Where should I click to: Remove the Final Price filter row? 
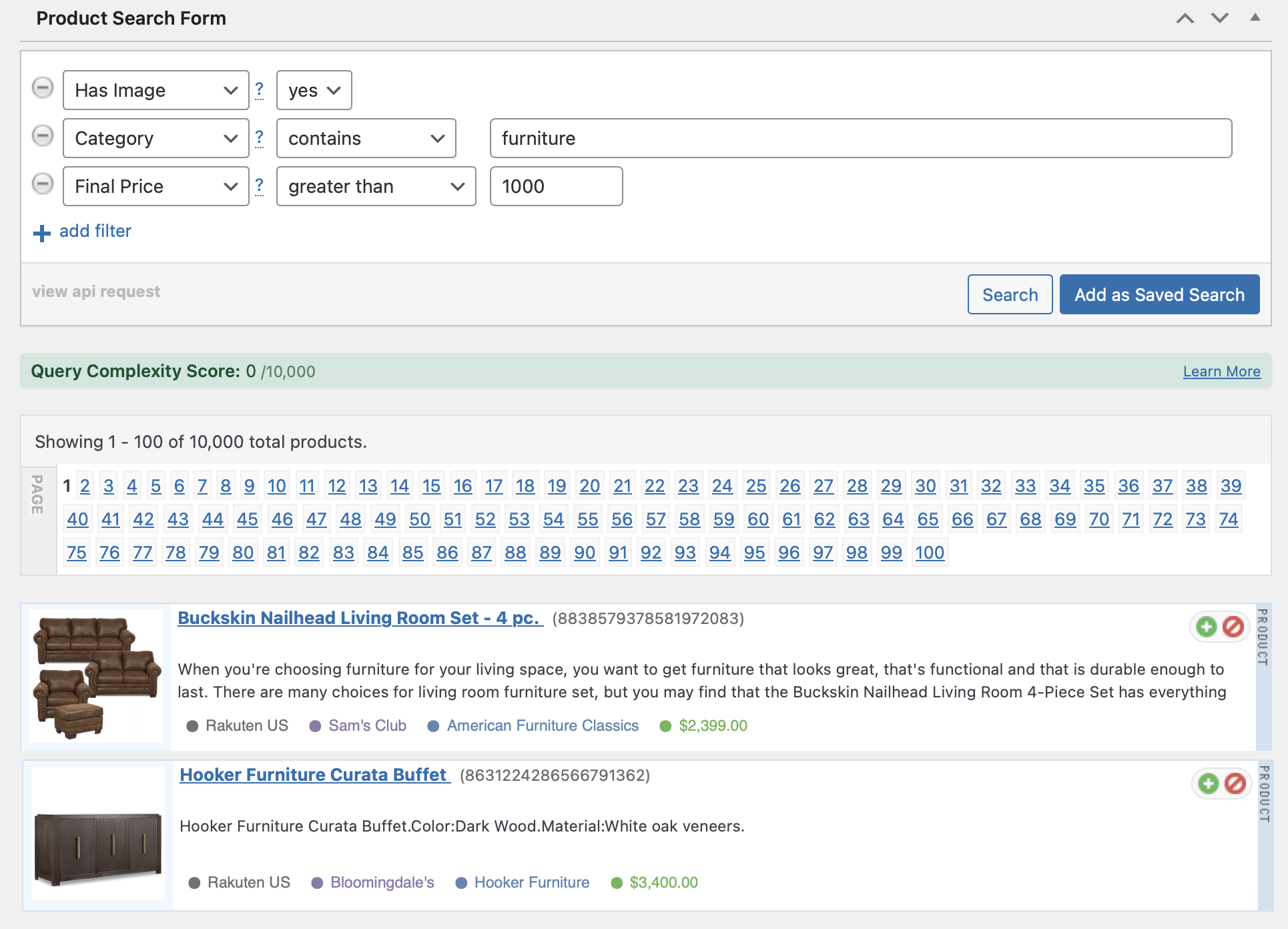coord(43,184)
